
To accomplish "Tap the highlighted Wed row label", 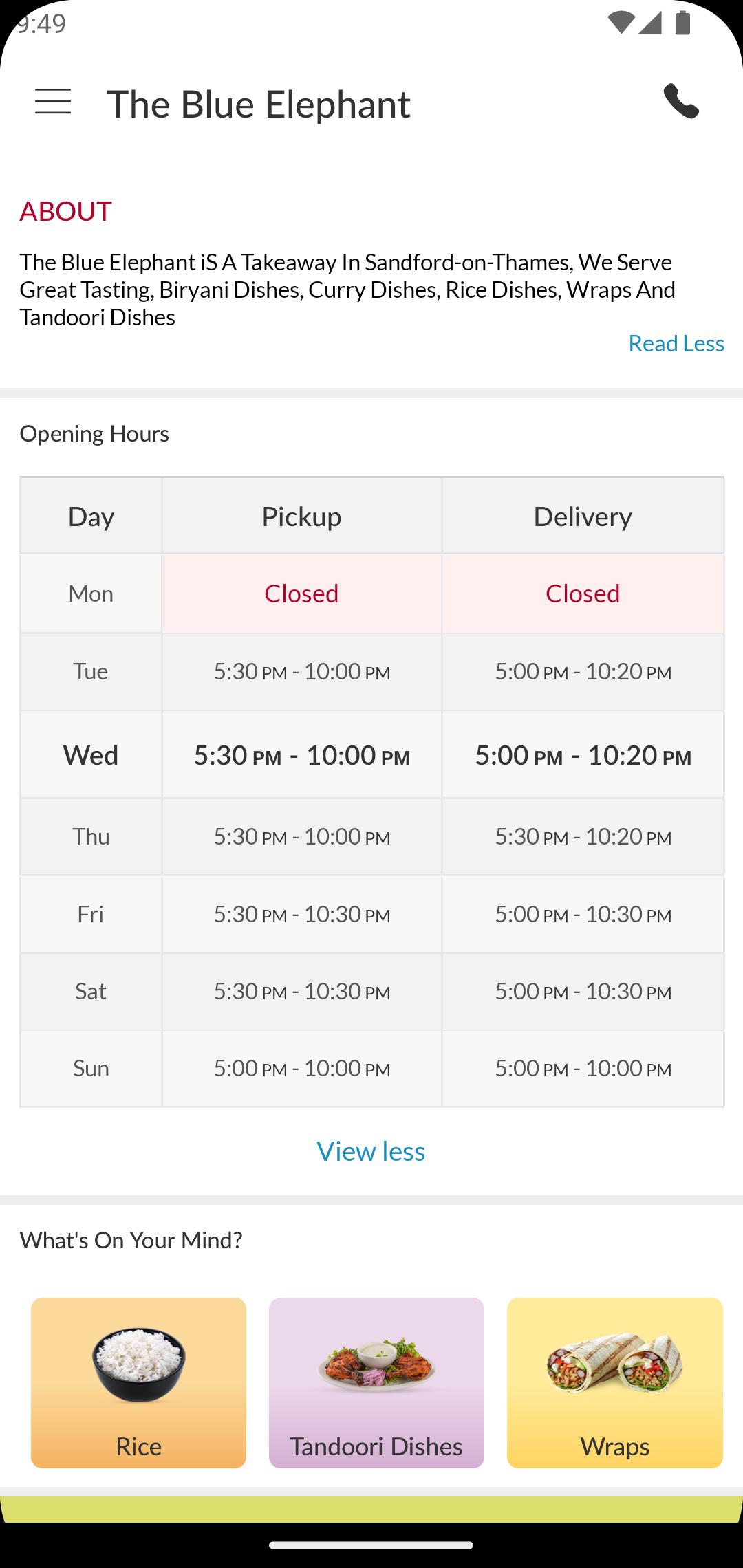I will coord(91,755).
